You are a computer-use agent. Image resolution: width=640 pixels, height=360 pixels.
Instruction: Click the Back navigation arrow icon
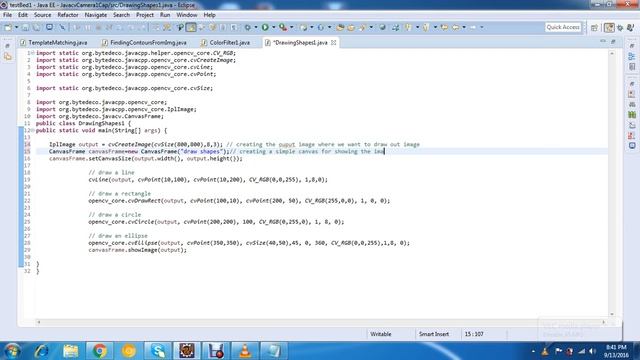tap(455, 27)
